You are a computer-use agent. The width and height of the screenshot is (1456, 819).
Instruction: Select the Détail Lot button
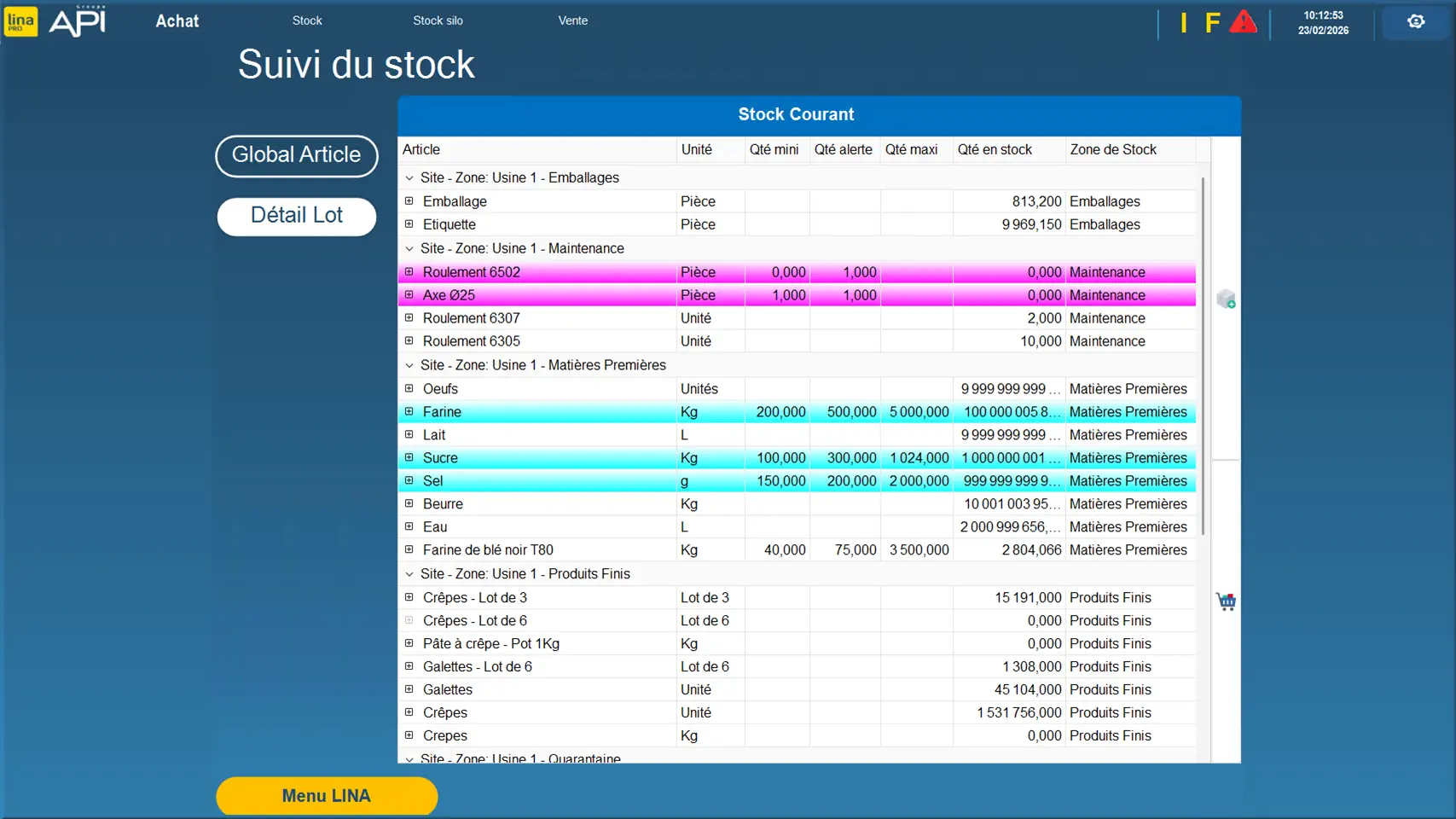(x=297, y=216)
